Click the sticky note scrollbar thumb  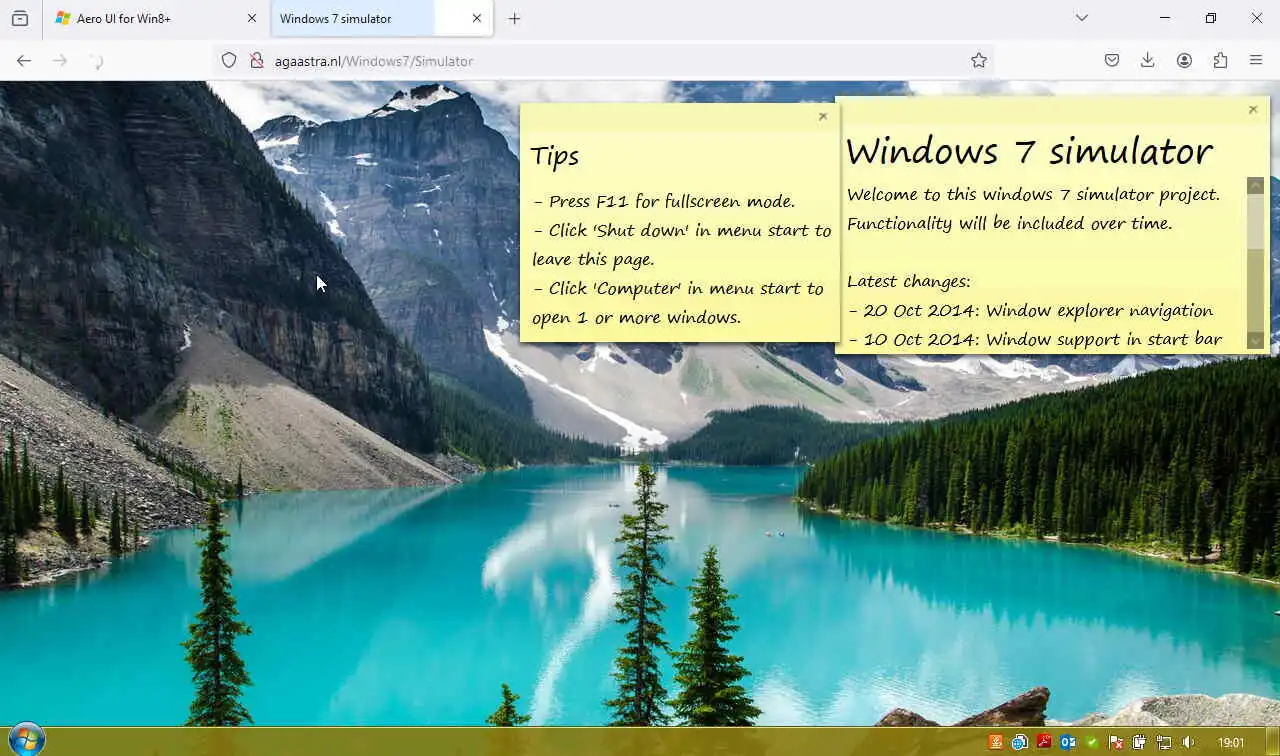1256,221
